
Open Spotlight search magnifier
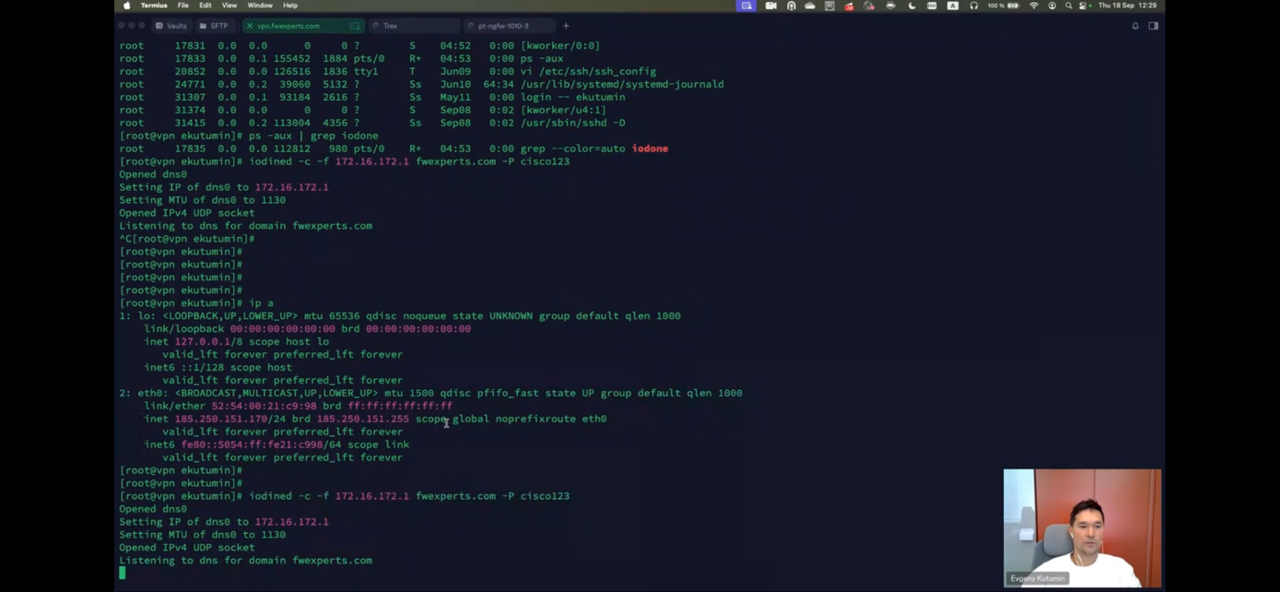point(1068,6)
